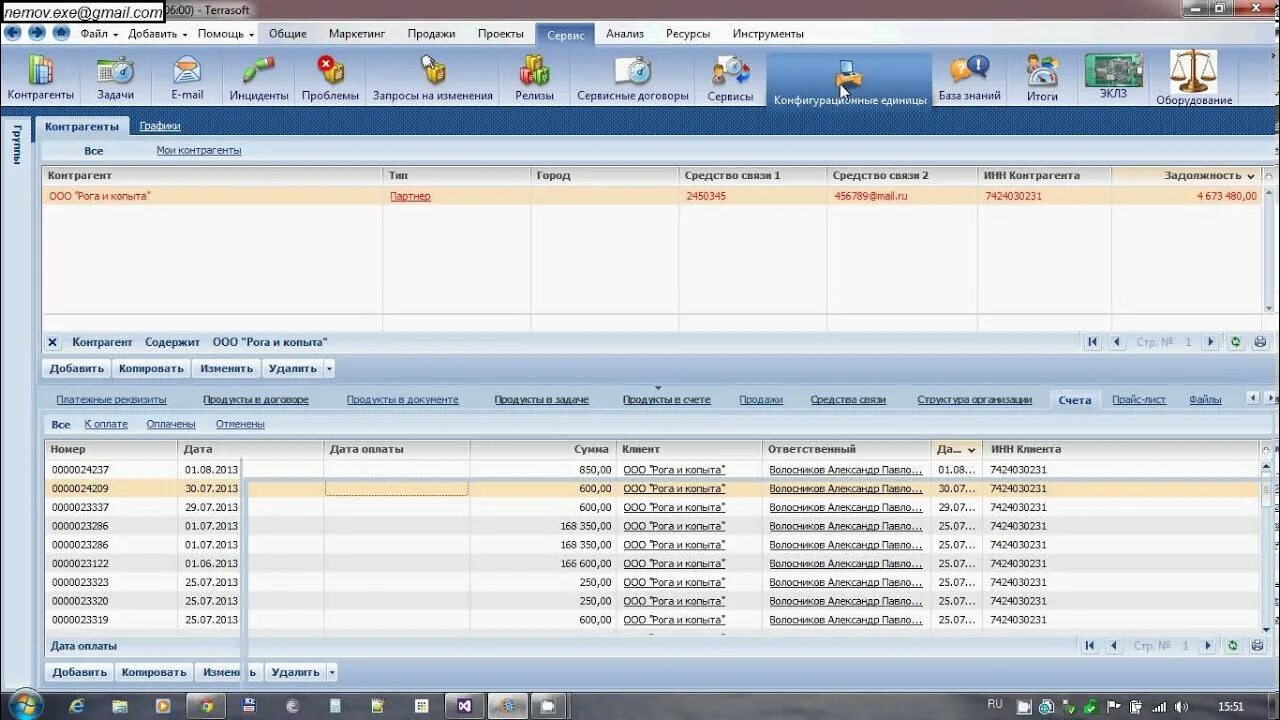Click the 4 673 480,00 debt value
Screen dimensions: 1280x720
(x=1227, y=196)
